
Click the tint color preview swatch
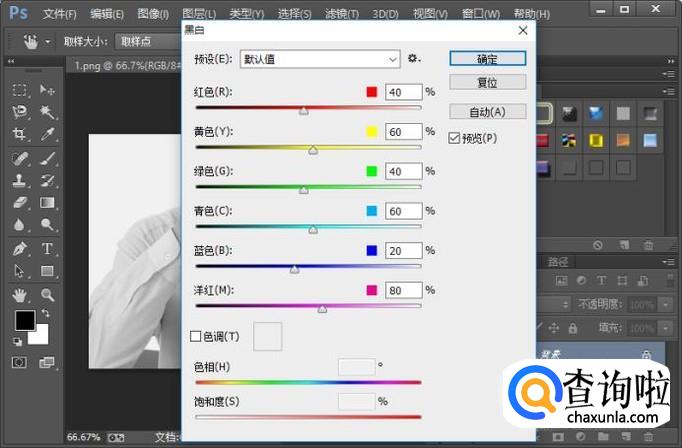(267, 336)
